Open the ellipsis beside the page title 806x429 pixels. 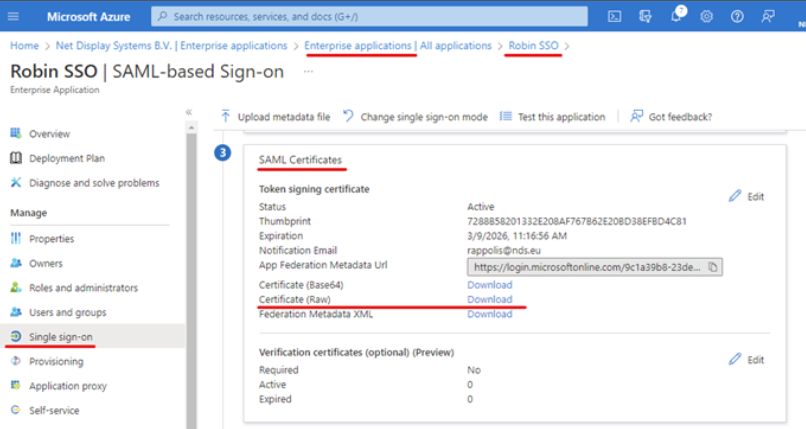coord(308,71)
